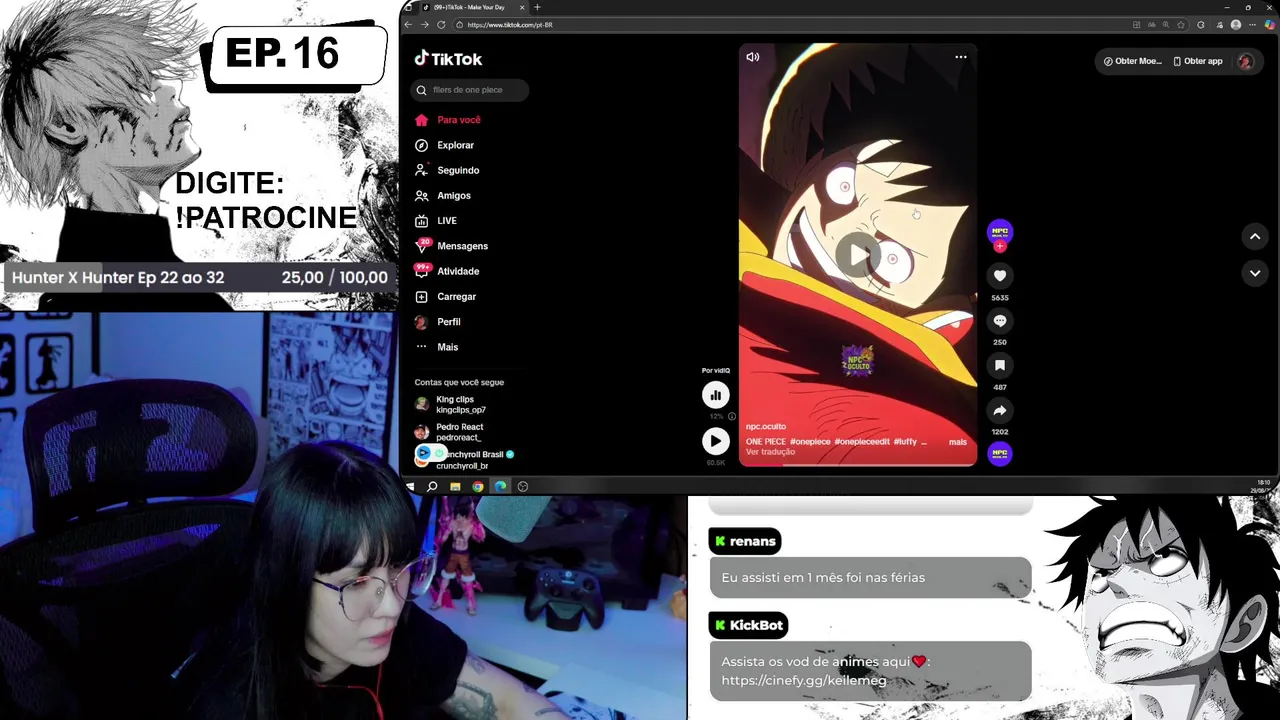Viewport: 1280px width, 720px height.
Task: Open the npc.oculto username link
Action: [766, 427]
